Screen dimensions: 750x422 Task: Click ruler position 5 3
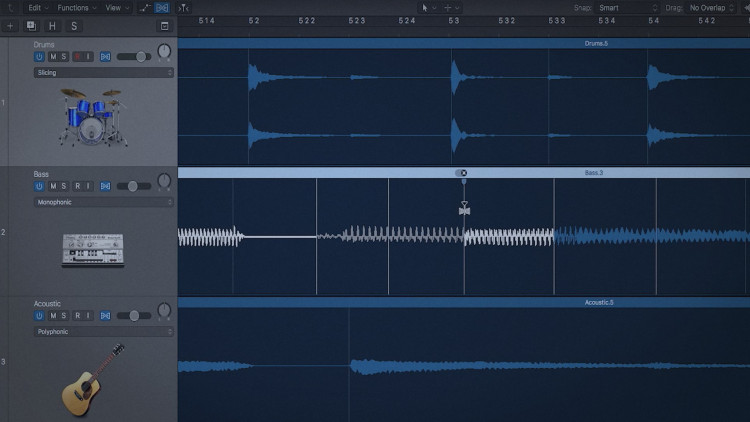454,21
